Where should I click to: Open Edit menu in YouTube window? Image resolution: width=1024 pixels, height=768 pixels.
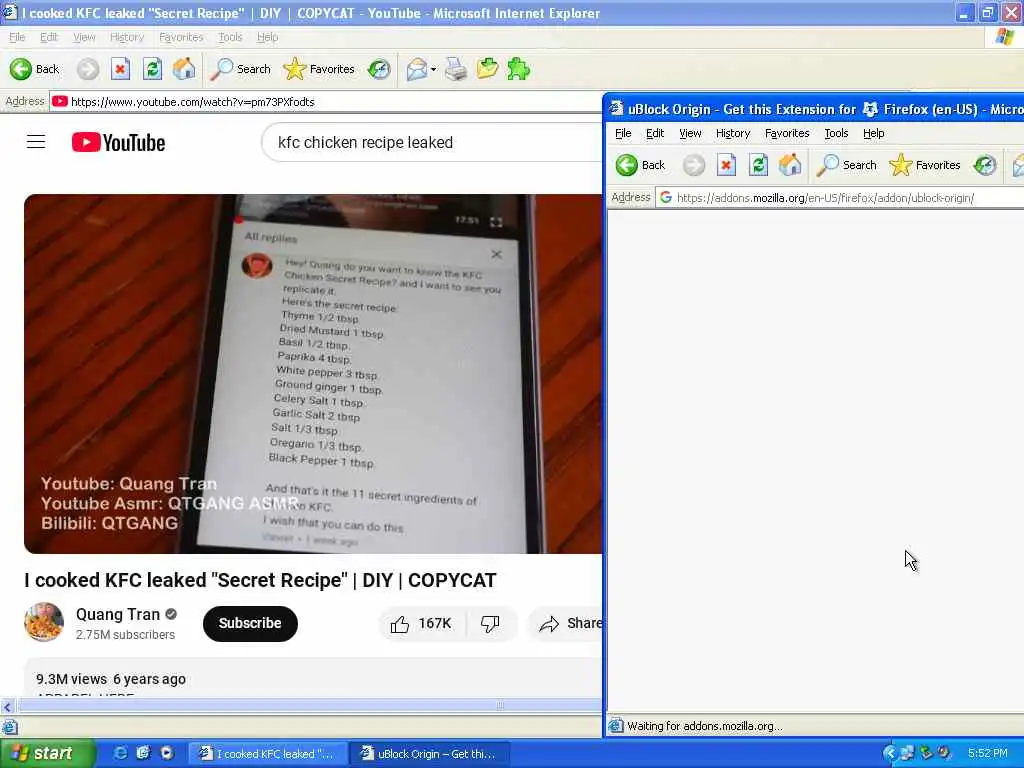(49, 37)
